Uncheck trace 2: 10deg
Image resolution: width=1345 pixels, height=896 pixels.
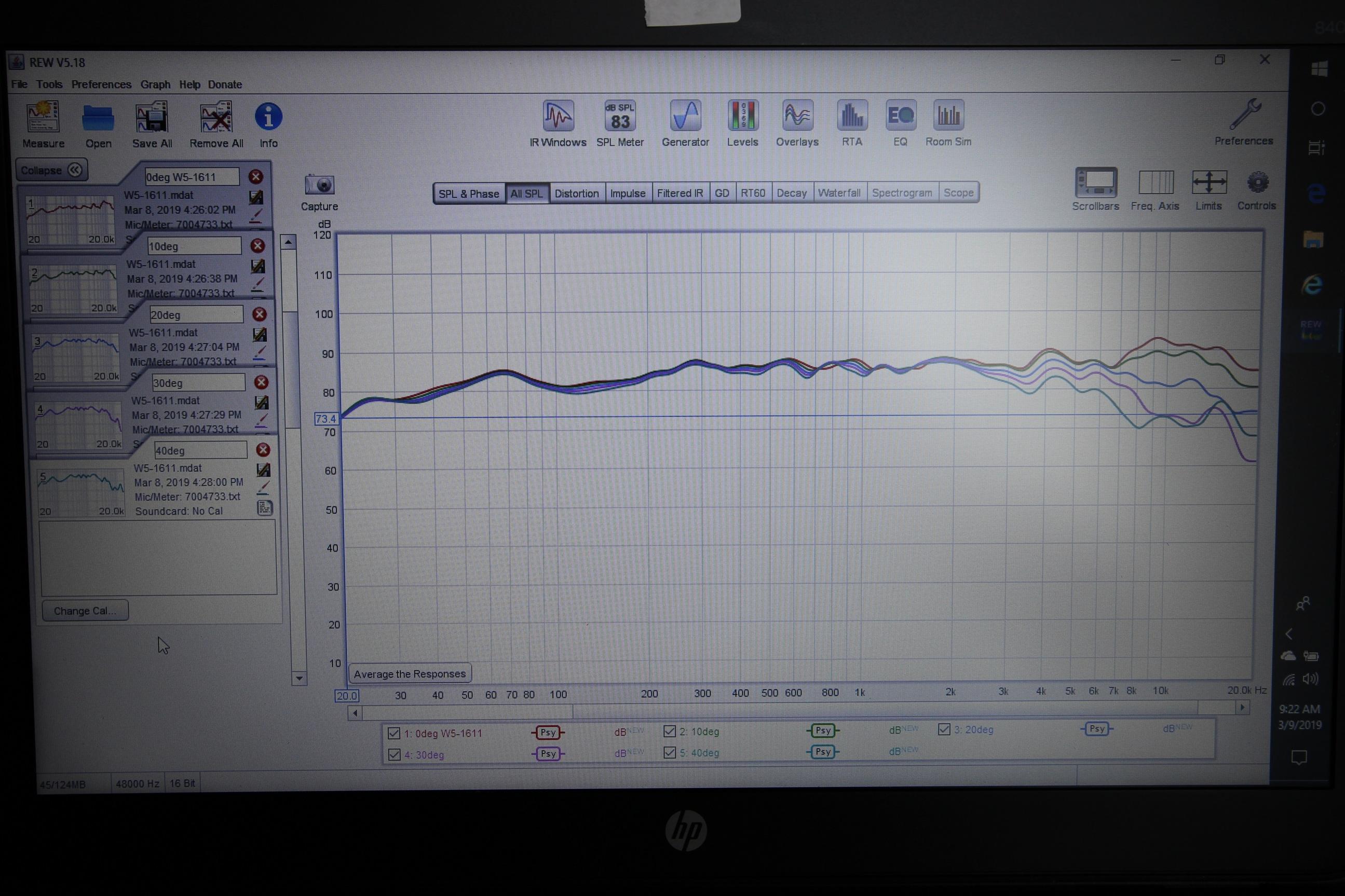tap(669, 731)
